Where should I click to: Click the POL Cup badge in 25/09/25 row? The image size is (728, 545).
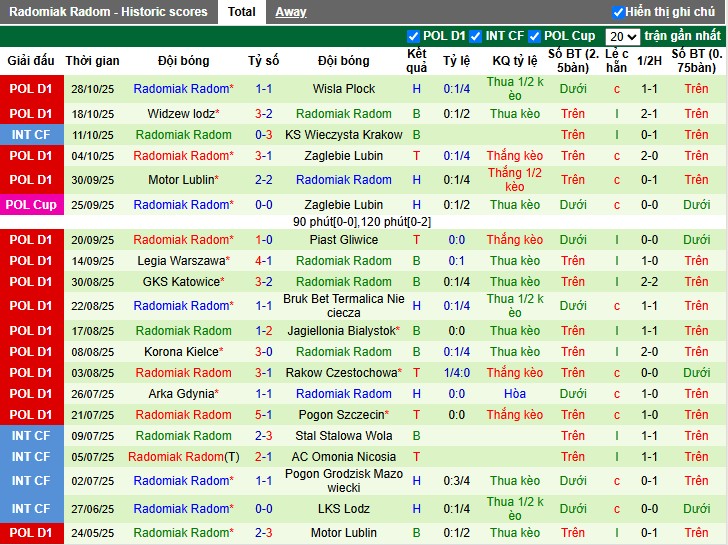(32, 205)
